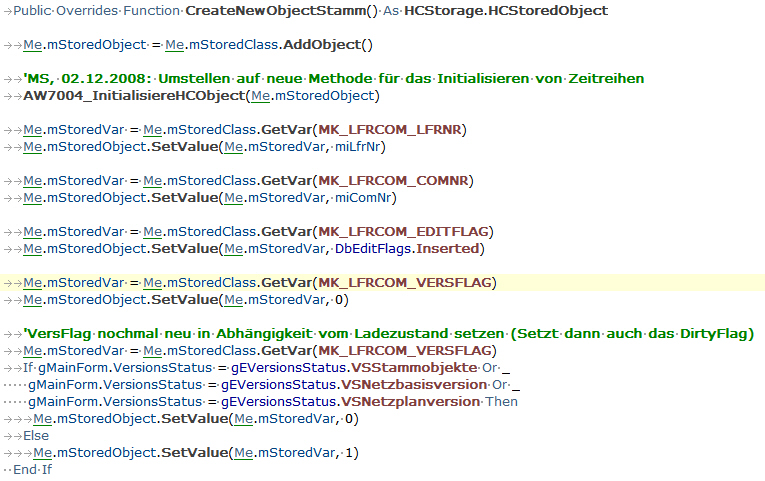
Task: Place cursor on AddObject() call
Action: pos(328,45)
